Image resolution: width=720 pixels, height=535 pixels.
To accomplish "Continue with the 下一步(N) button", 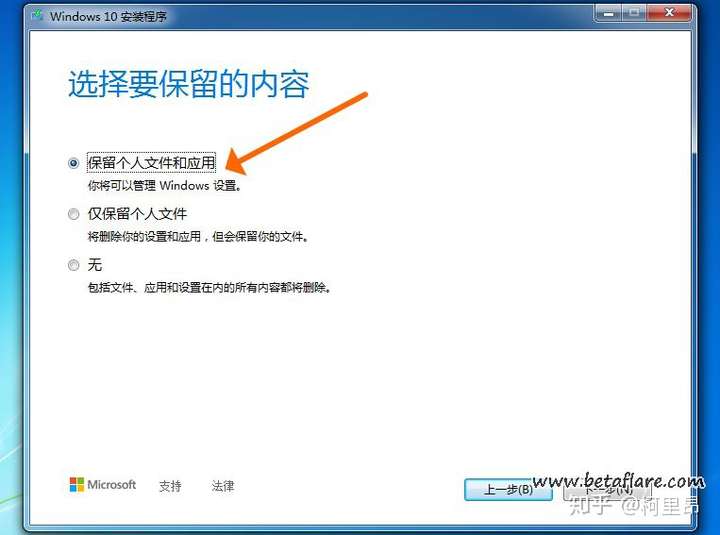I will pyautogui.click(x=607, y=490).
